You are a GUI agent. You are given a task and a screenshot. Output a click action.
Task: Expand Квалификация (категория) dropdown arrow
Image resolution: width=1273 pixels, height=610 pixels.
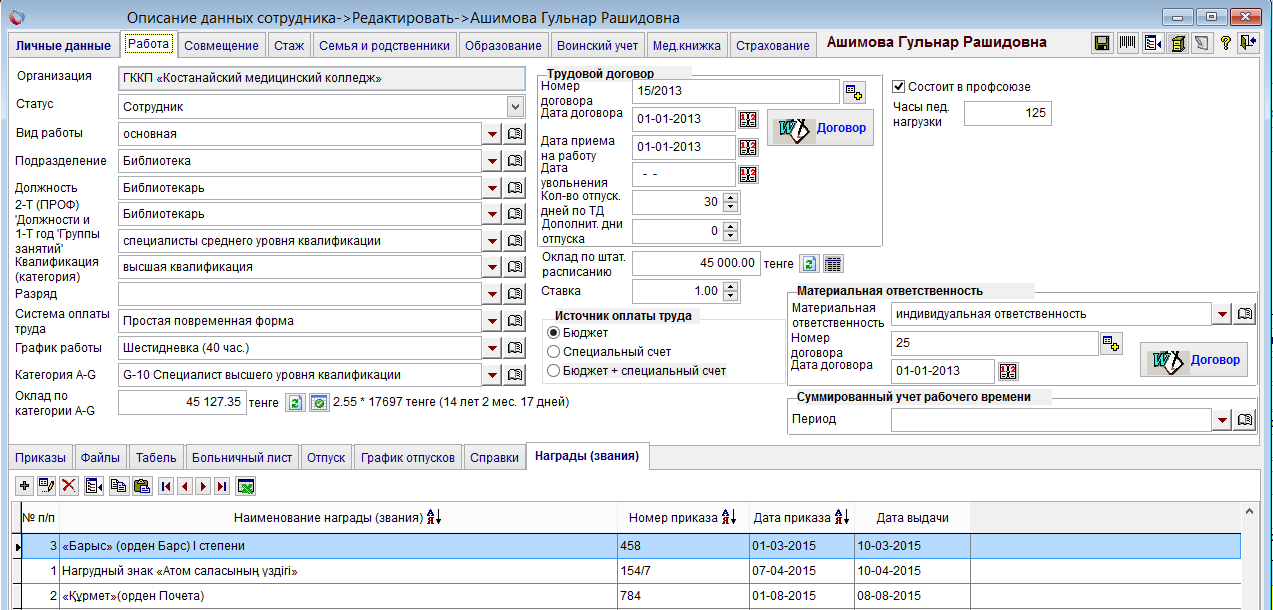coord(491,267)
